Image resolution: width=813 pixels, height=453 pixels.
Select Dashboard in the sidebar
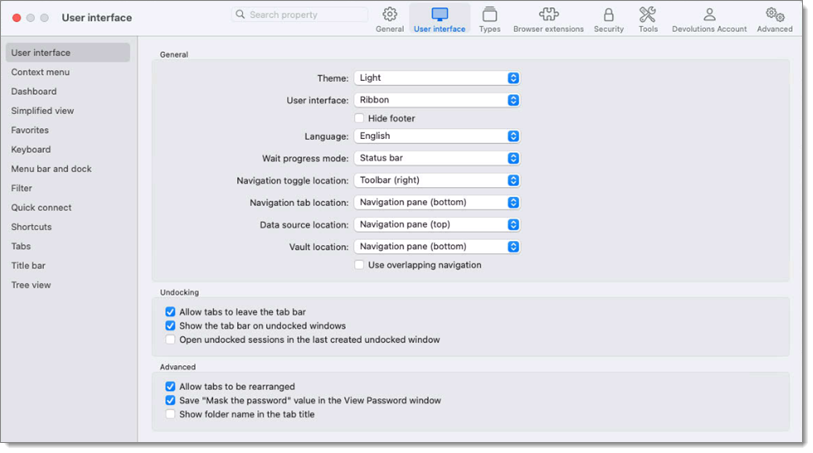(x=34, y=91)
